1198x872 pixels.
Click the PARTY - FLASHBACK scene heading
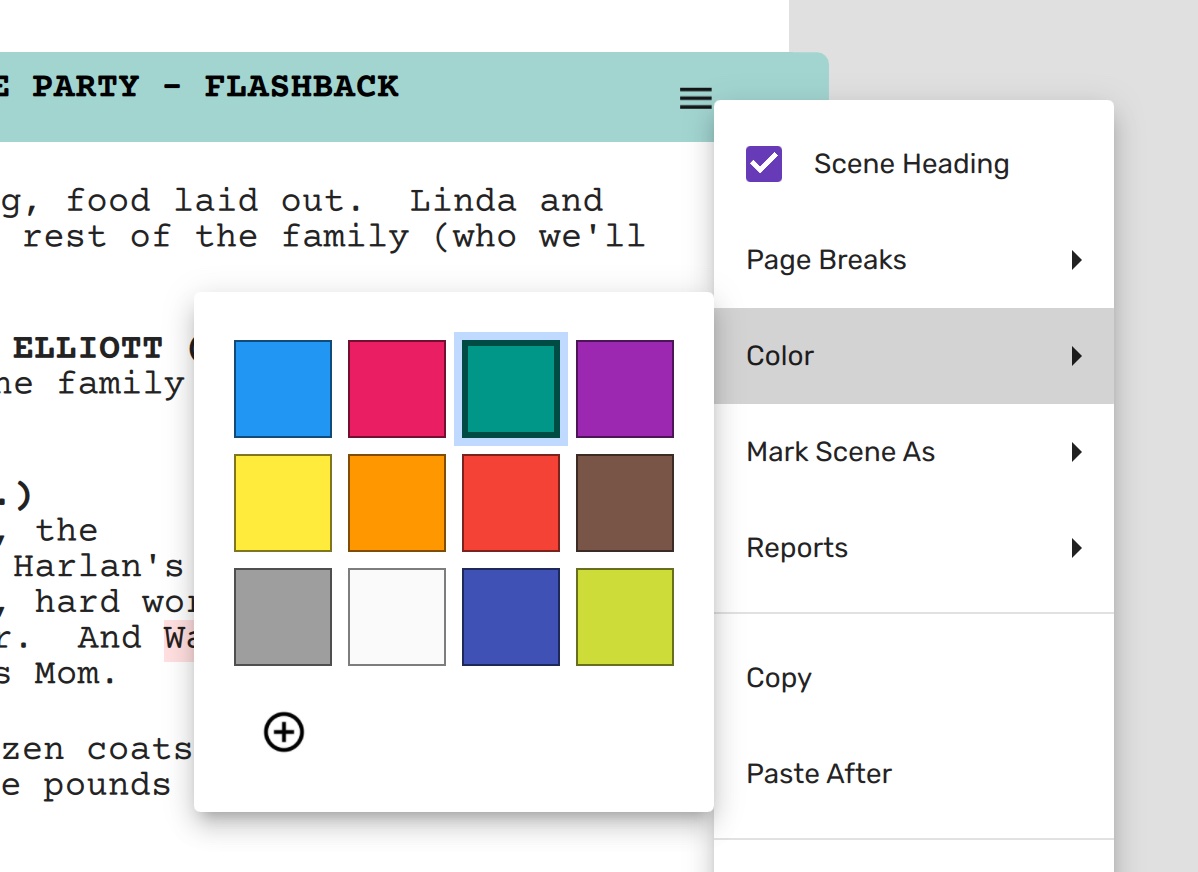coord(215,87)
